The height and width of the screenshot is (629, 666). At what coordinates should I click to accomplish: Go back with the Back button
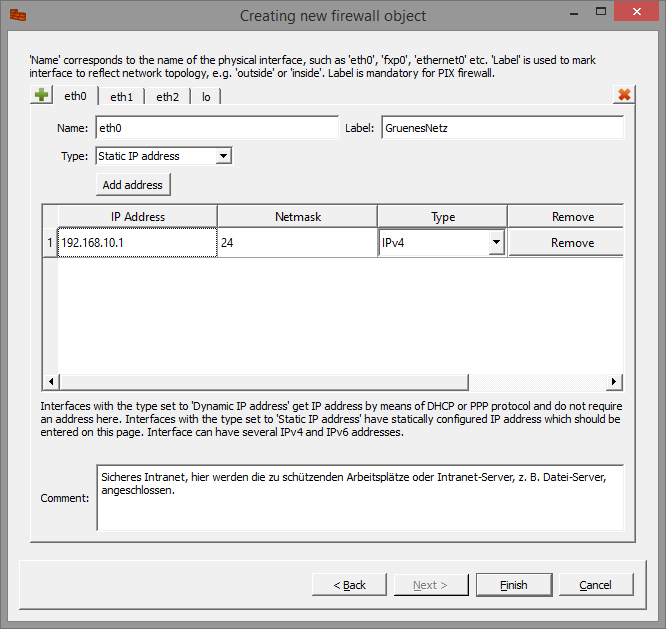click(349, 585)
